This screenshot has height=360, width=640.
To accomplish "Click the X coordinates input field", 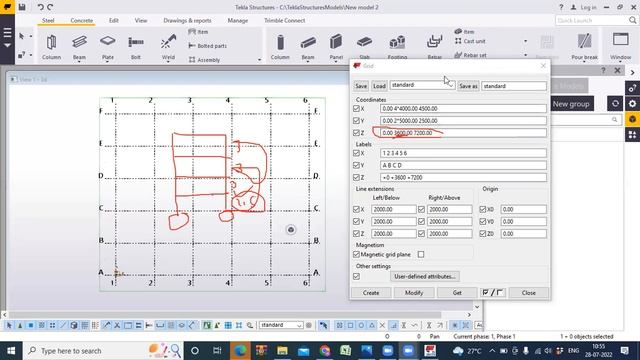I will [x=463, y=109].
